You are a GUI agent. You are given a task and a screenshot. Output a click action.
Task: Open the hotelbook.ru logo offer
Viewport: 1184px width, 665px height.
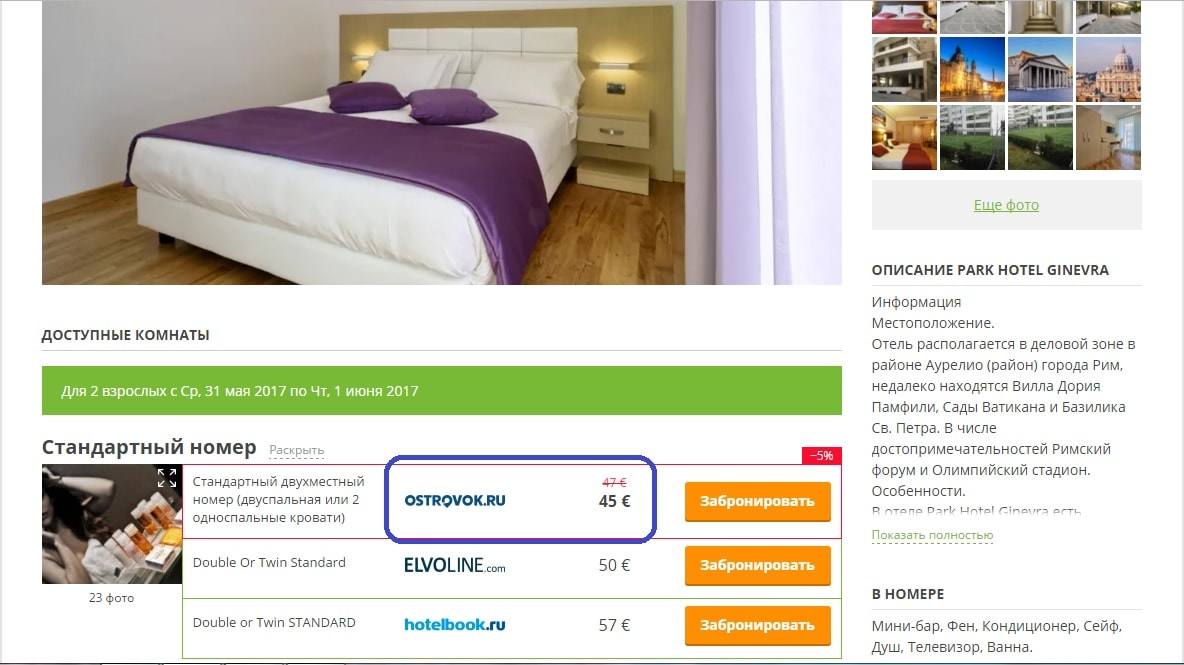click(455, 625)
